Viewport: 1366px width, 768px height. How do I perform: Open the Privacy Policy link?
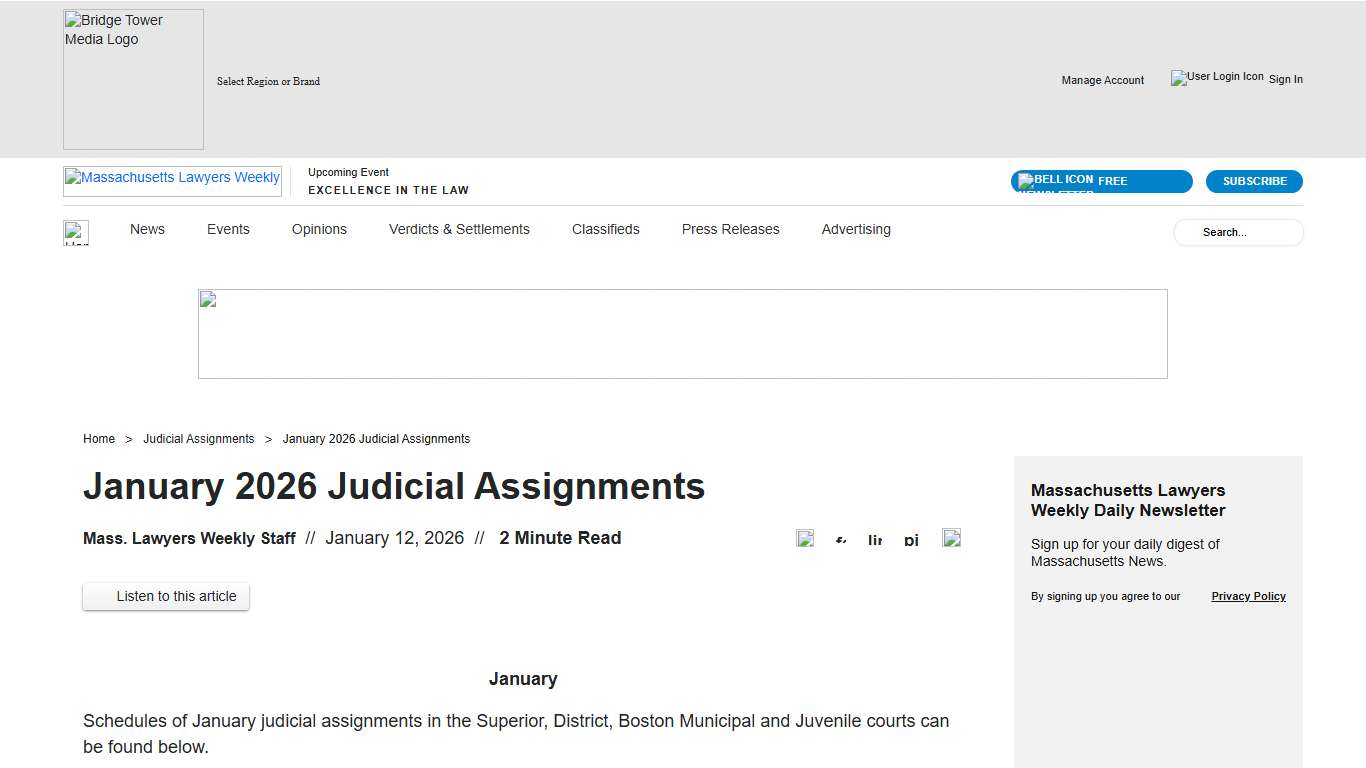[x=1248, y=596]
